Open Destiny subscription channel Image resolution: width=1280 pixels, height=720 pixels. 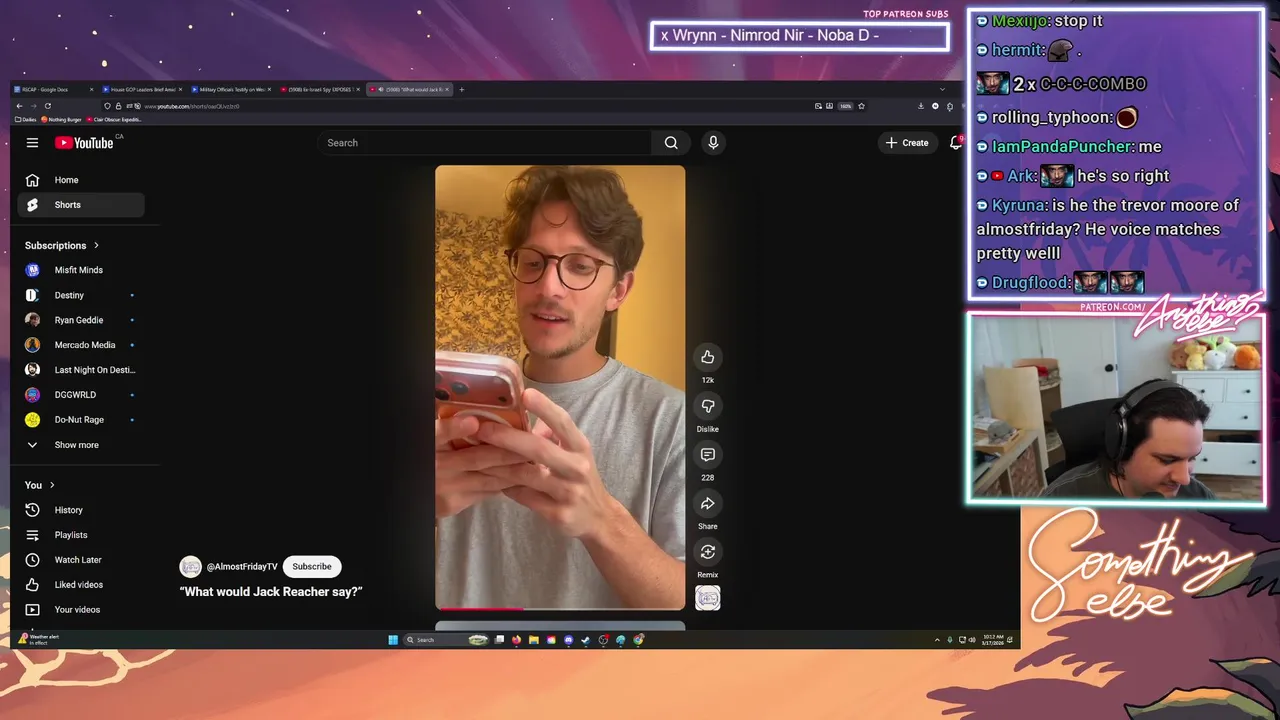point(81,295)
